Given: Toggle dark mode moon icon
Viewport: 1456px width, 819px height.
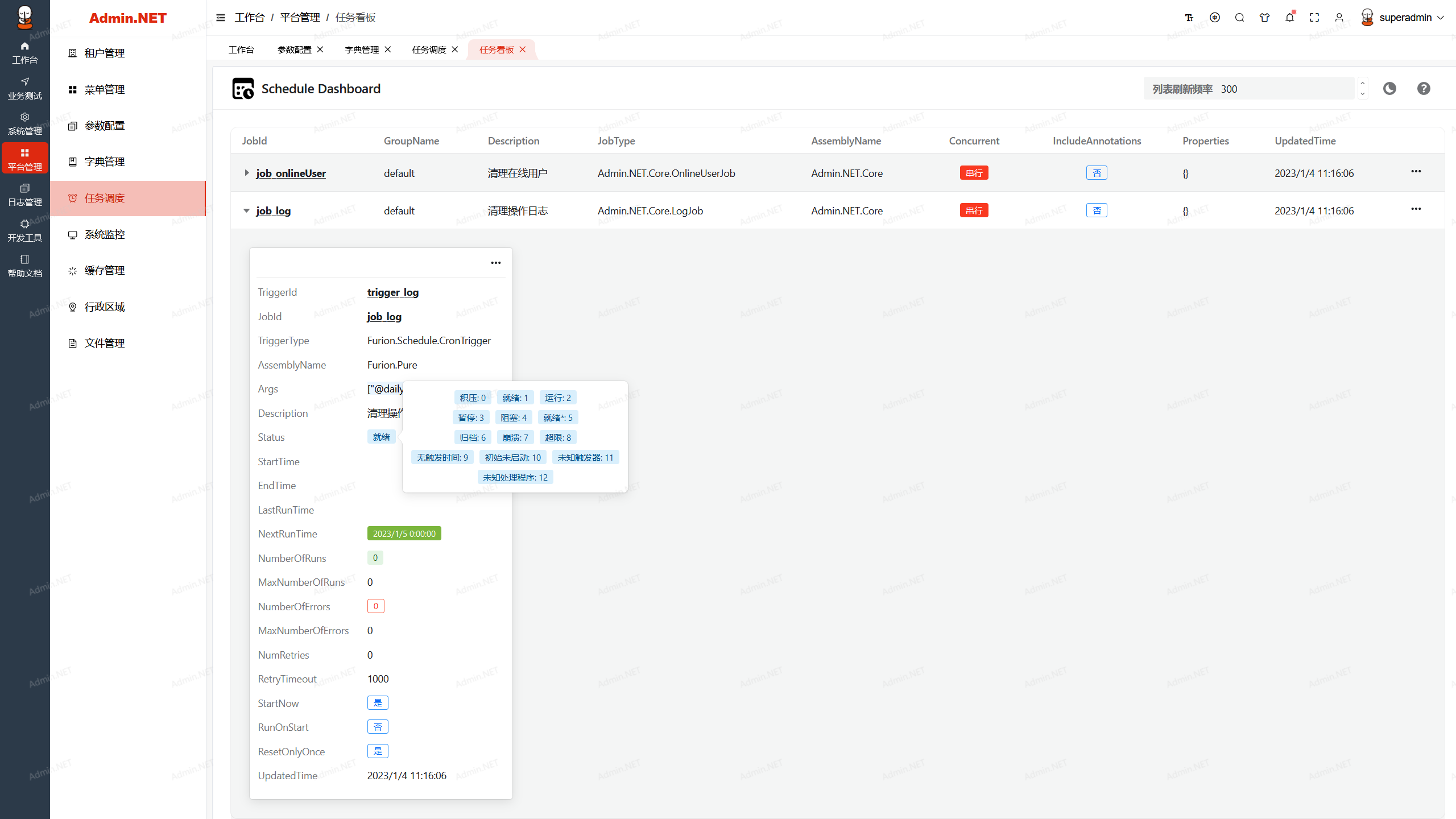Looking at the screenshot, I should (1389, 89).
